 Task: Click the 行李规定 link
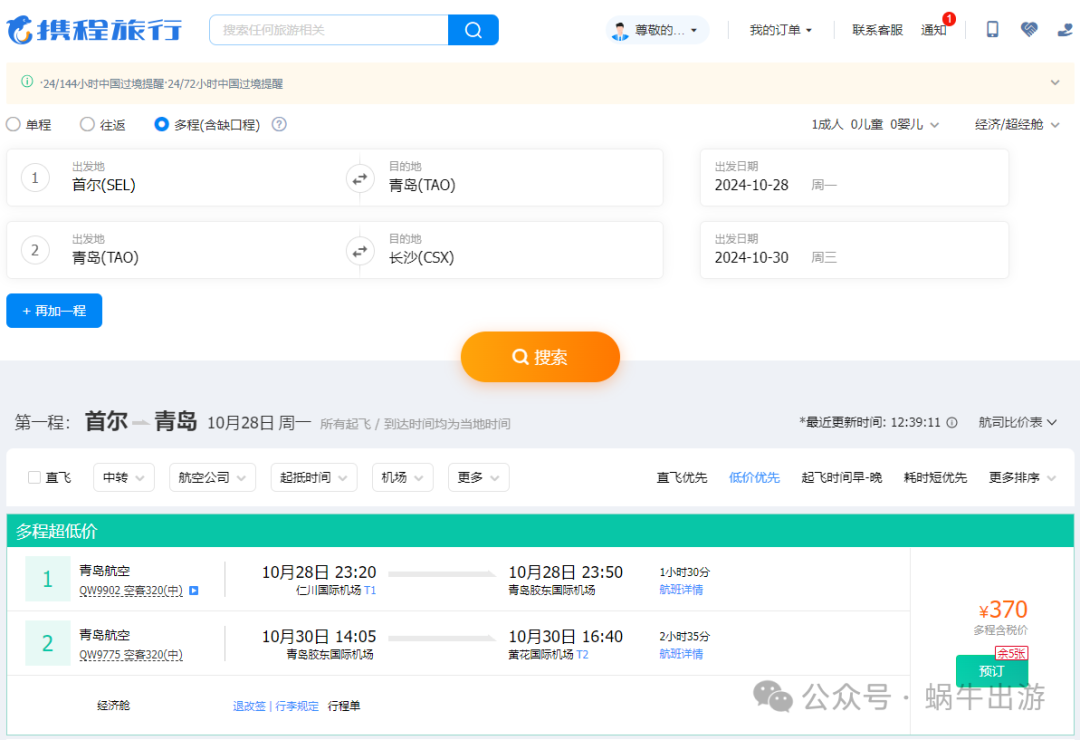coord(297,706)
